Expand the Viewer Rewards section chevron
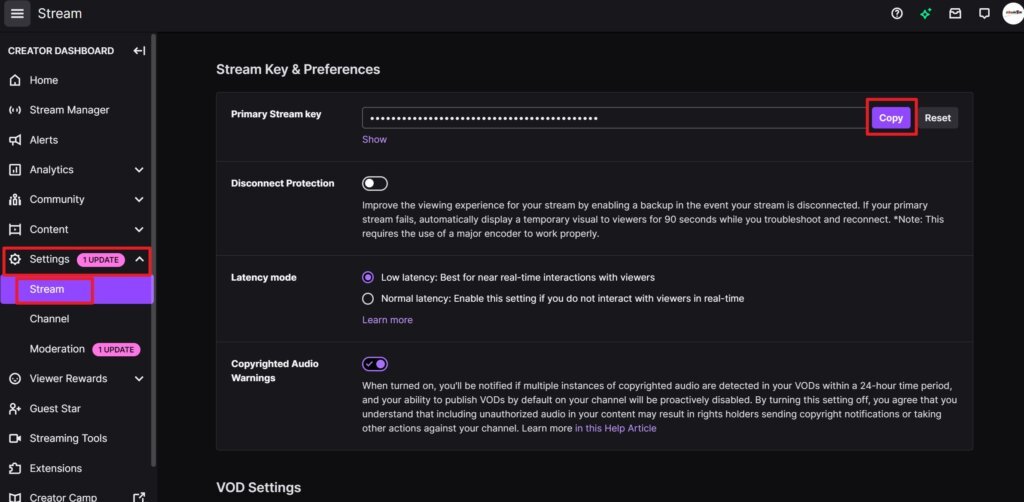1024x502 pixels. coord(139,379)
